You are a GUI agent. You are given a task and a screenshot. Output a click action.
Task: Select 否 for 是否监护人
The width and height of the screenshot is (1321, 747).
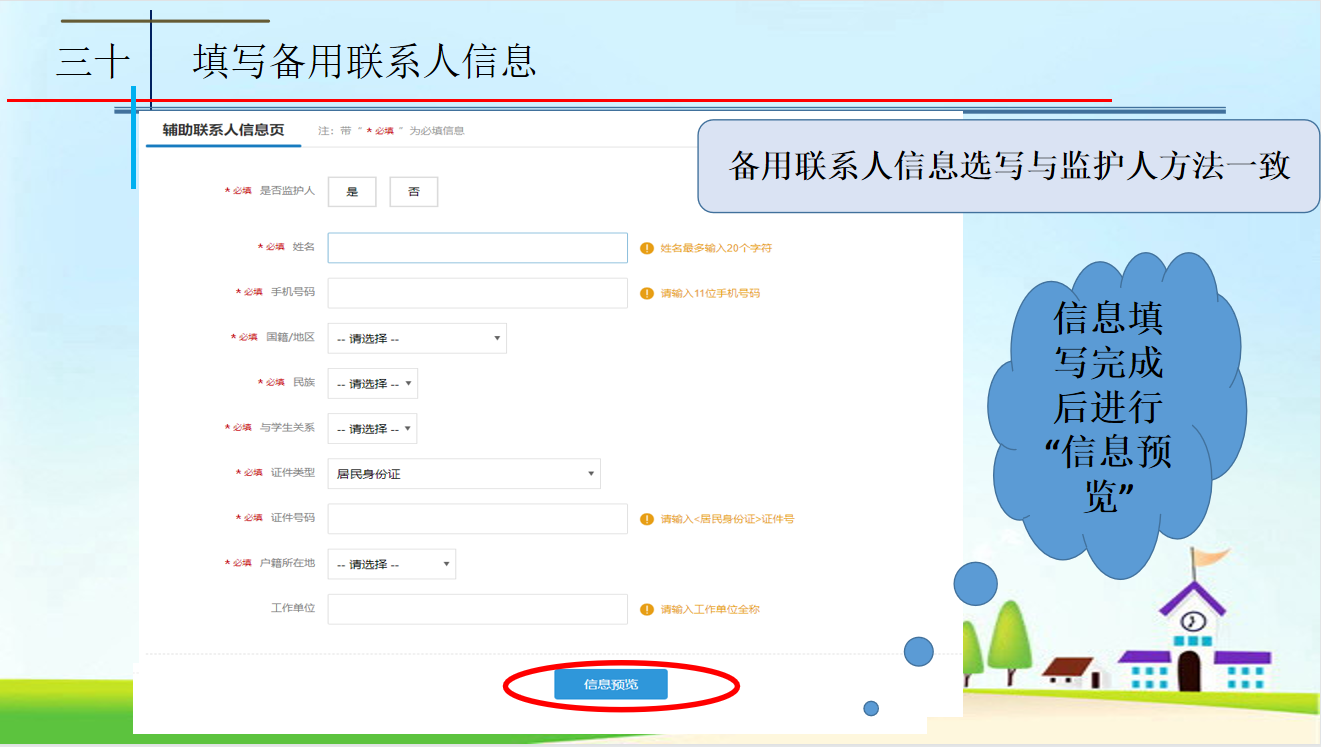tap(414, 192)
